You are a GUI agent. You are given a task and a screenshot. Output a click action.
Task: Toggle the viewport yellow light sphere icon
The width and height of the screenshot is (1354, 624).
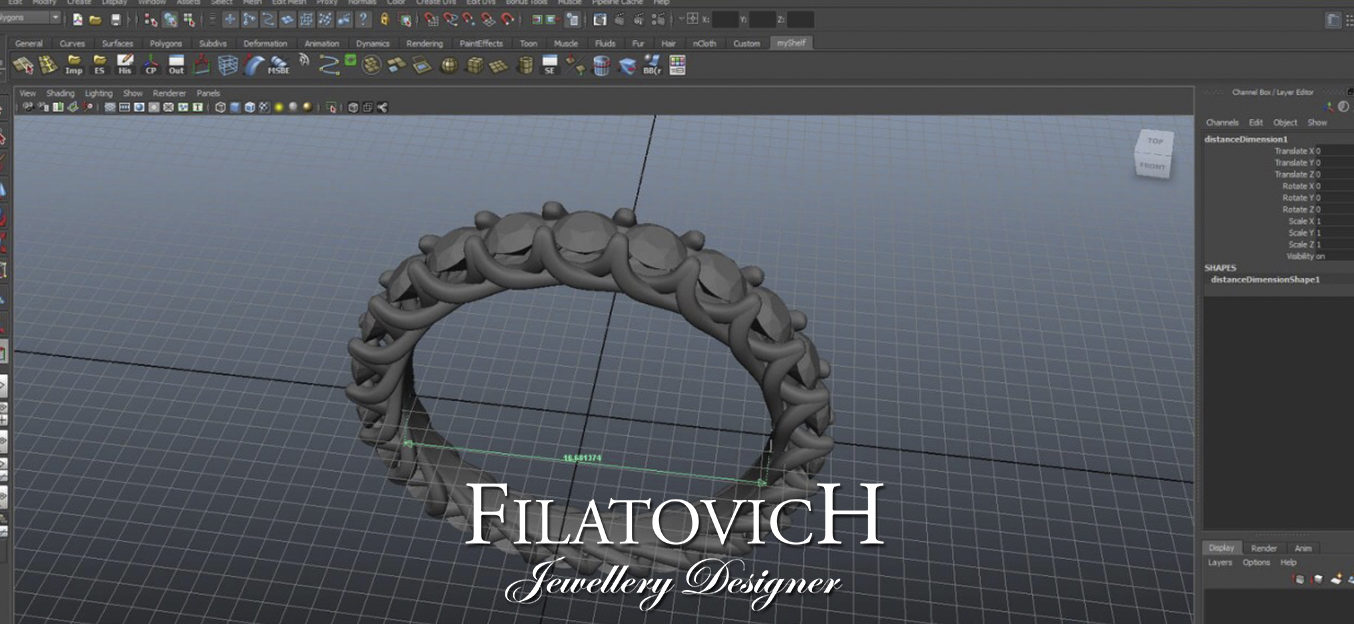coord(279,107)
